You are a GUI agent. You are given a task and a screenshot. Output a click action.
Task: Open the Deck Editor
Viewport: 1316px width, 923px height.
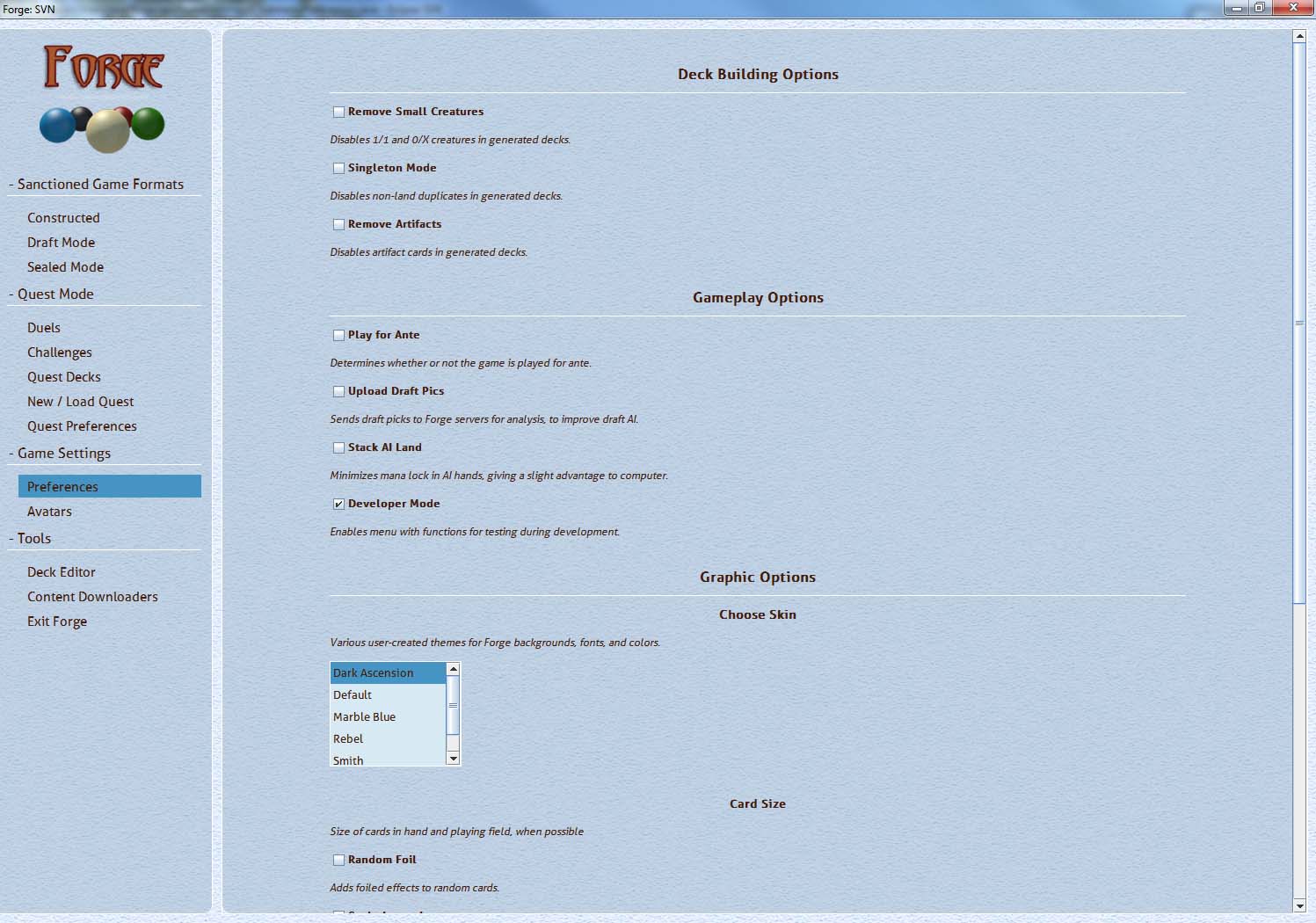pos(62,572)
